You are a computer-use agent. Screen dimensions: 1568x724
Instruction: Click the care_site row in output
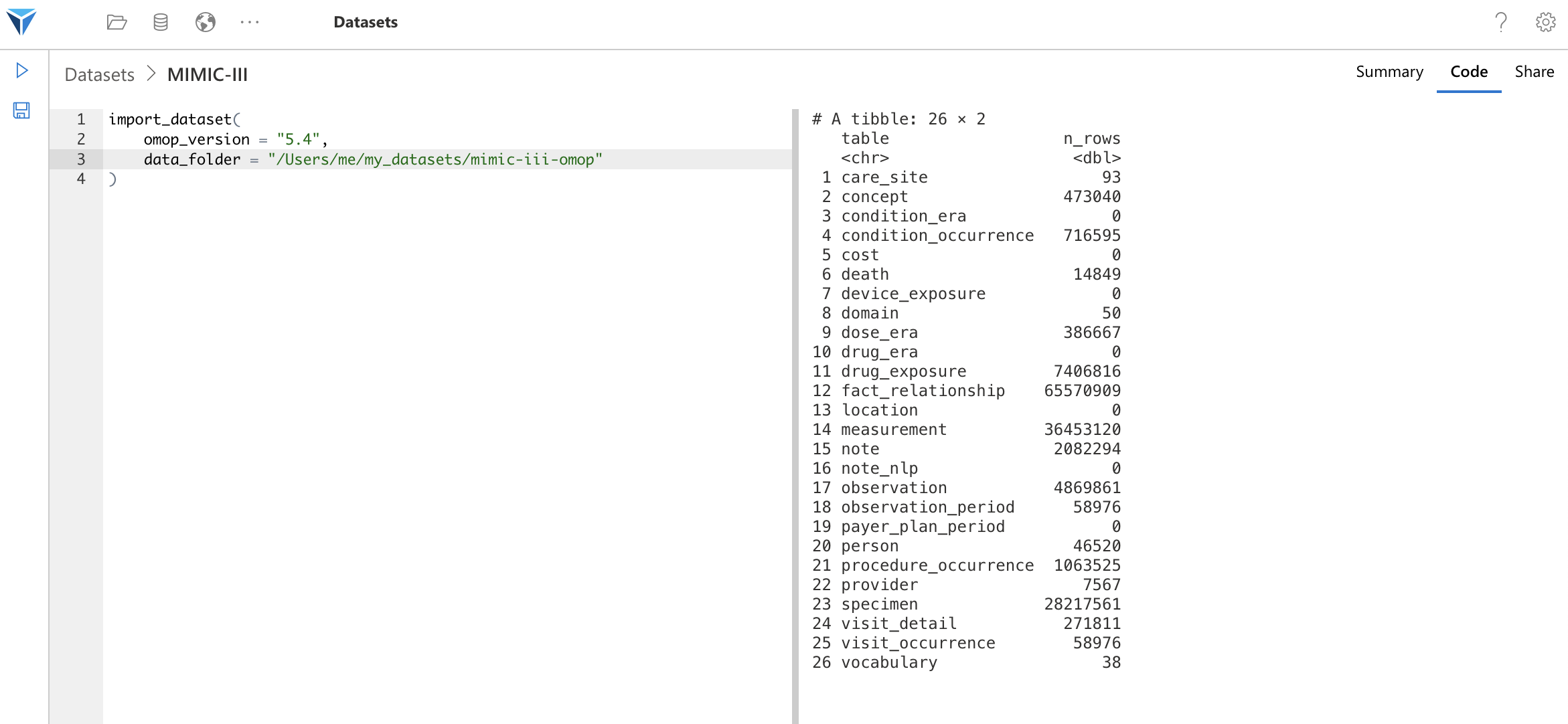967,177
